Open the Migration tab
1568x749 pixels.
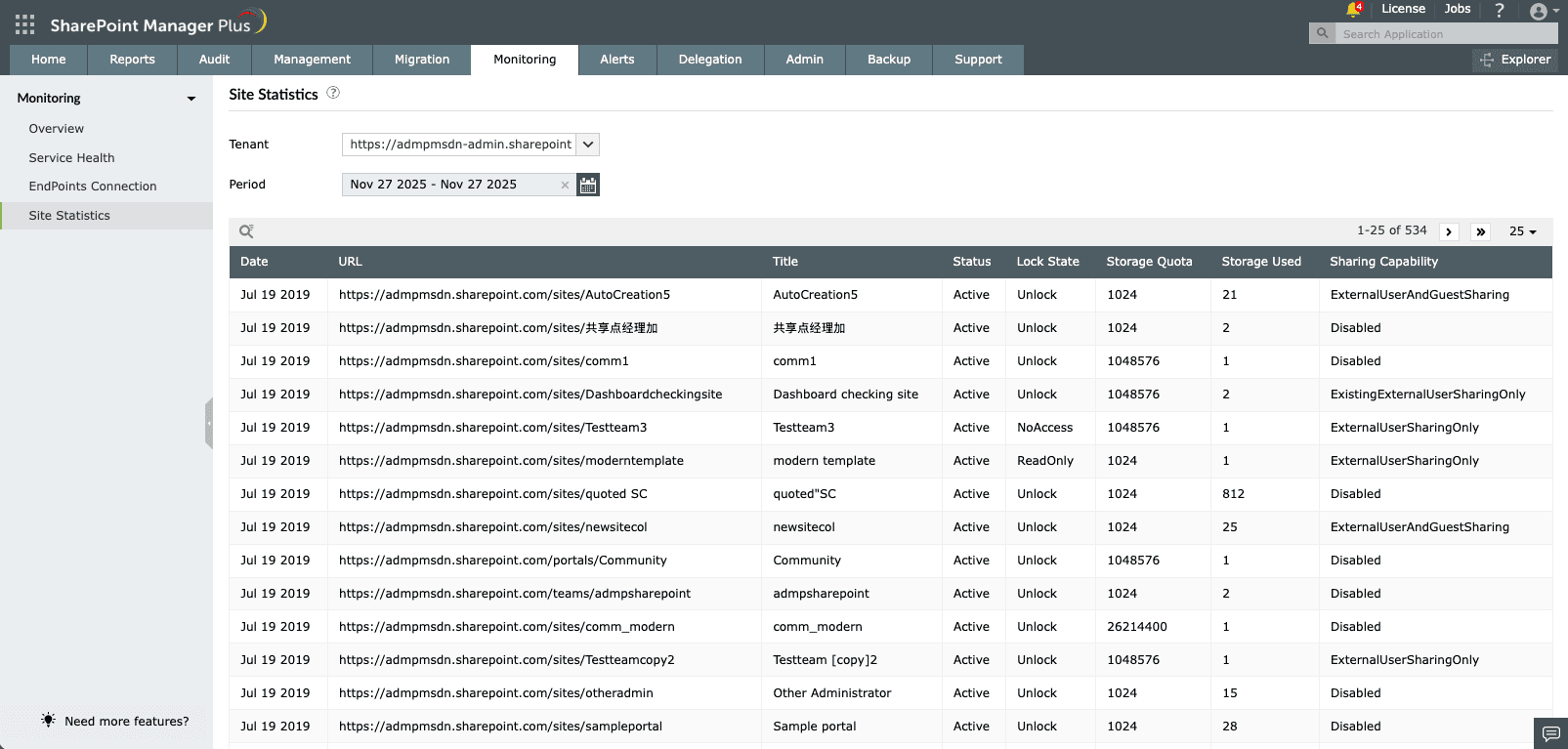[422, 60]
